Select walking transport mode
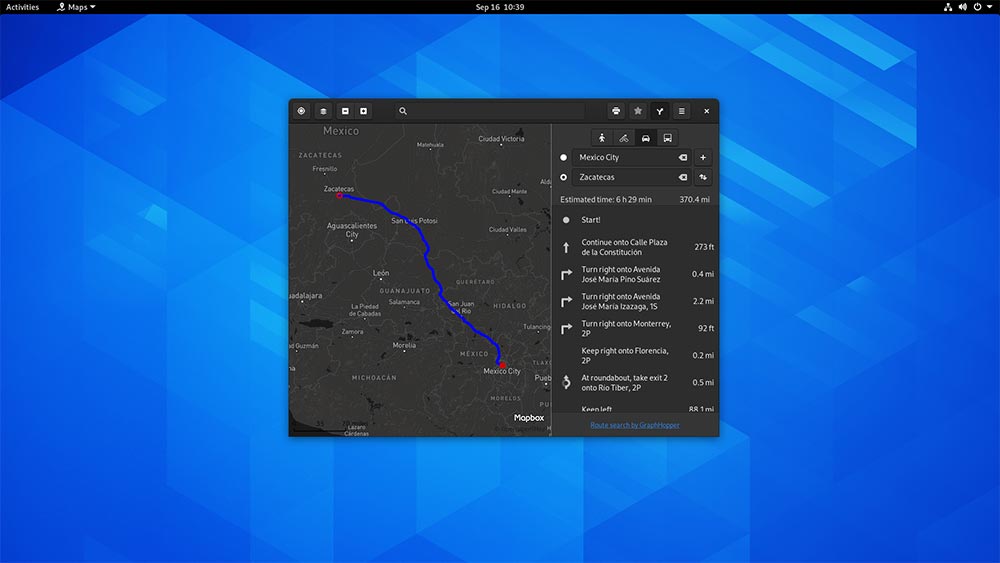The image size is (1000, 563). [x=602, y=138]
